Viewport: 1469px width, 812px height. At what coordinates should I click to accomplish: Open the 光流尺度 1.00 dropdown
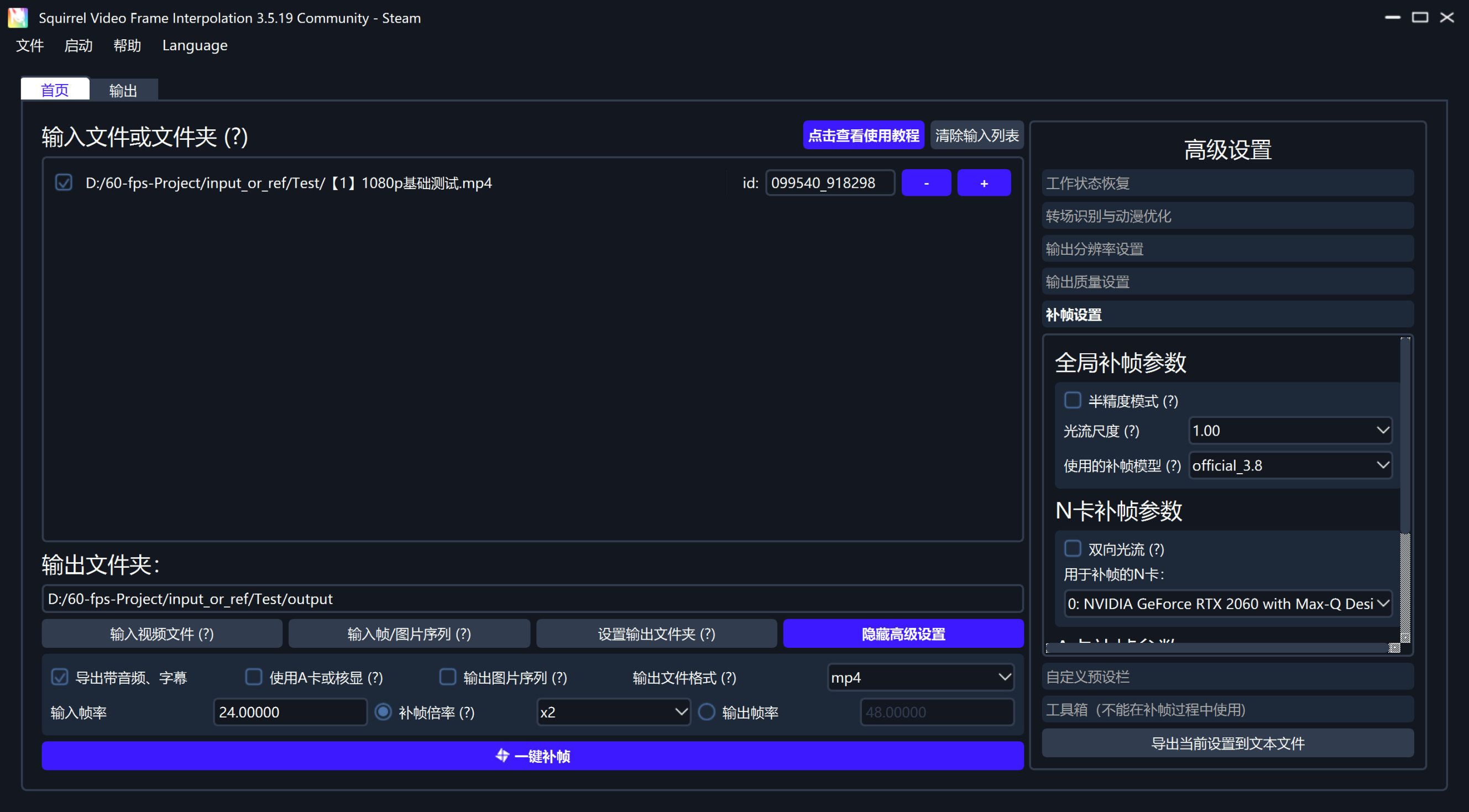tap(1290, 431)
